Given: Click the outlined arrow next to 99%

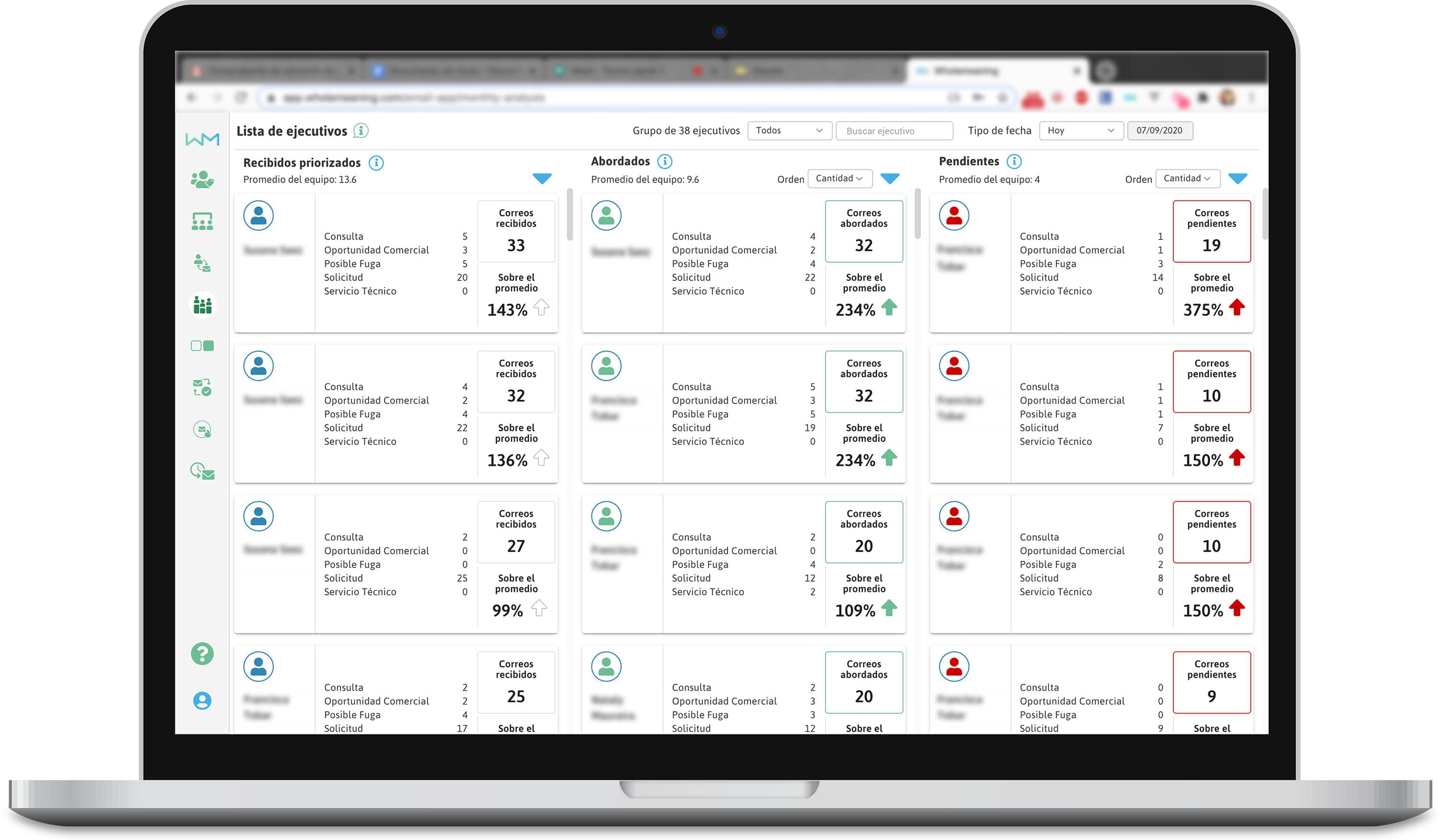Looking at the screenshot, I should [539, 608].
